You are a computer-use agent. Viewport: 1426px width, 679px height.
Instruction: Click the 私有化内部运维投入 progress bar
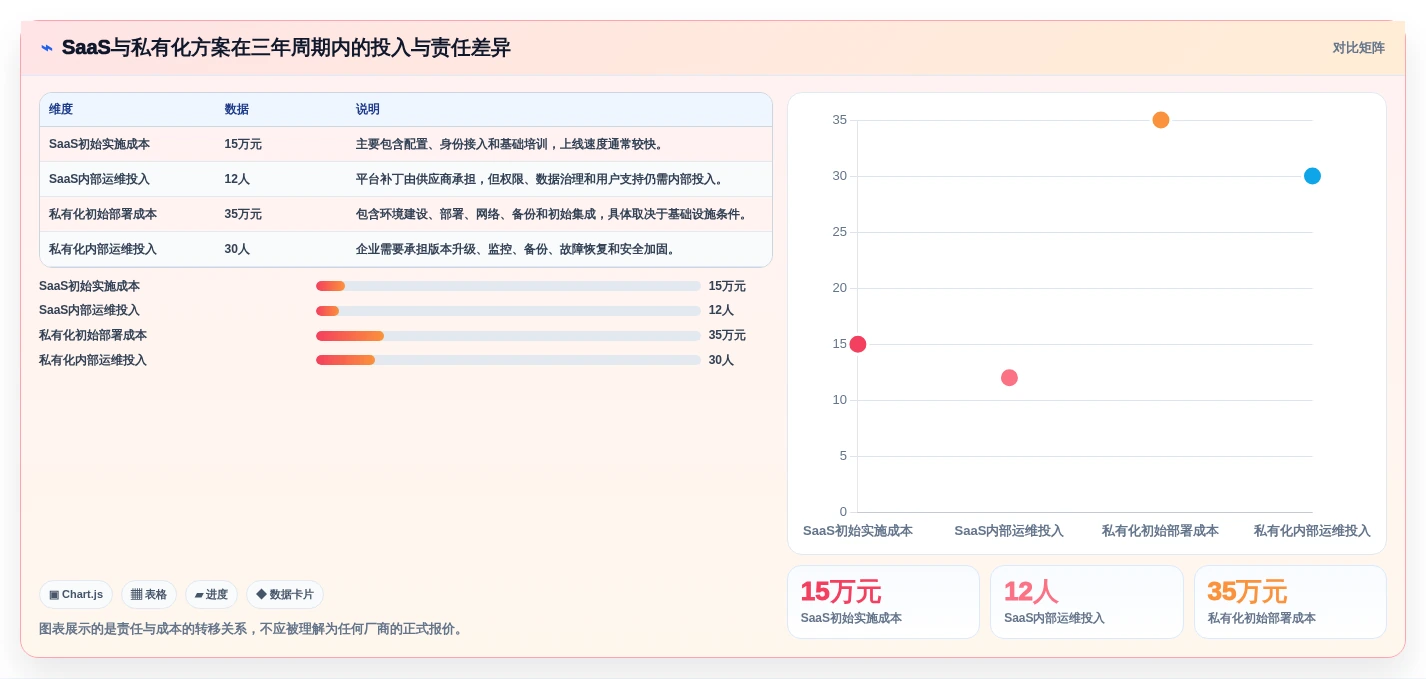coord(508,360)
